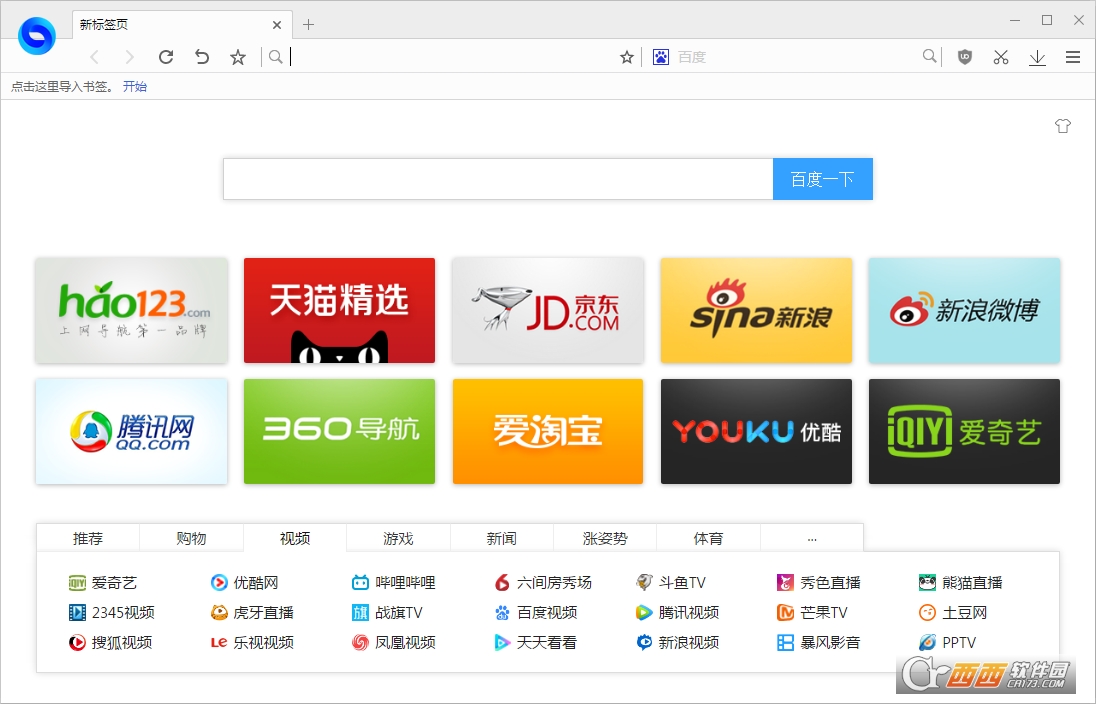Screen dimensions: 1096x704
Task: Open the iQIYI 爱奇艺 tile
Action: tap(965, 431)
